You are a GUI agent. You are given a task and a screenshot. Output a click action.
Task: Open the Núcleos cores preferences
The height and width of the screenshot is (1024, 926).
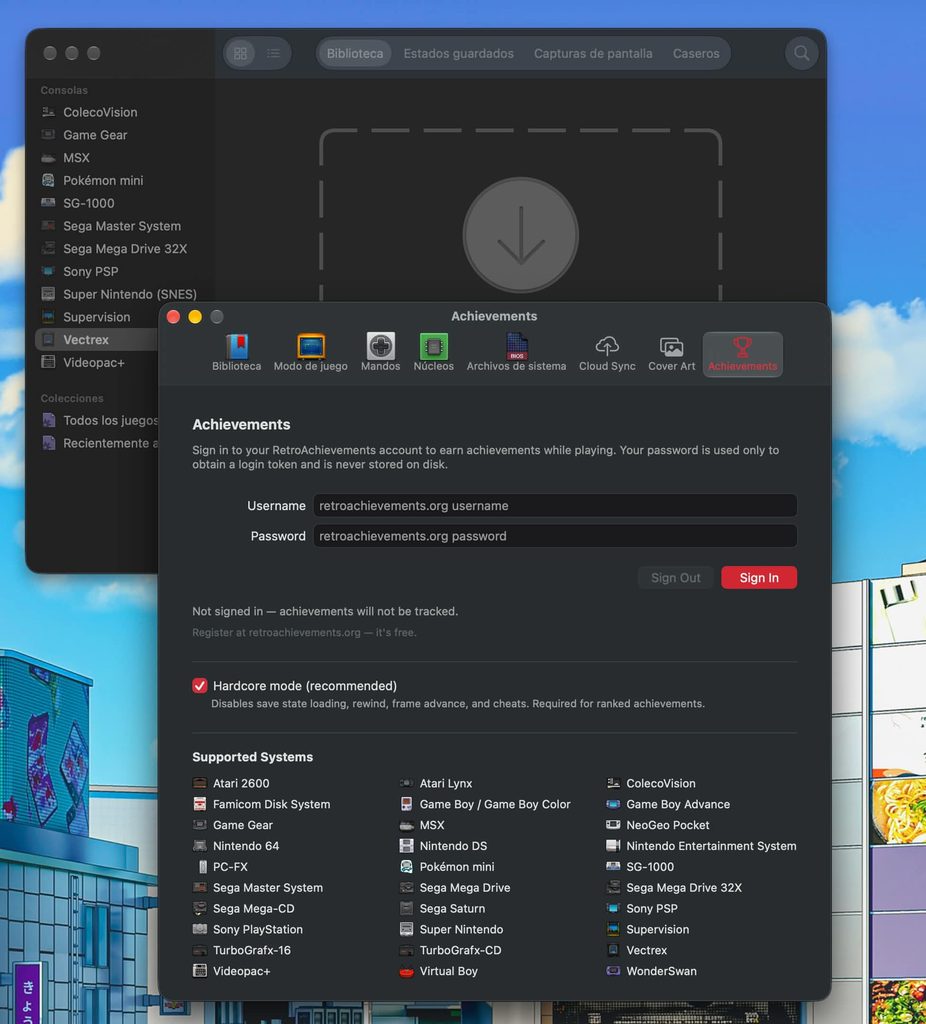[x=433, y=353]
